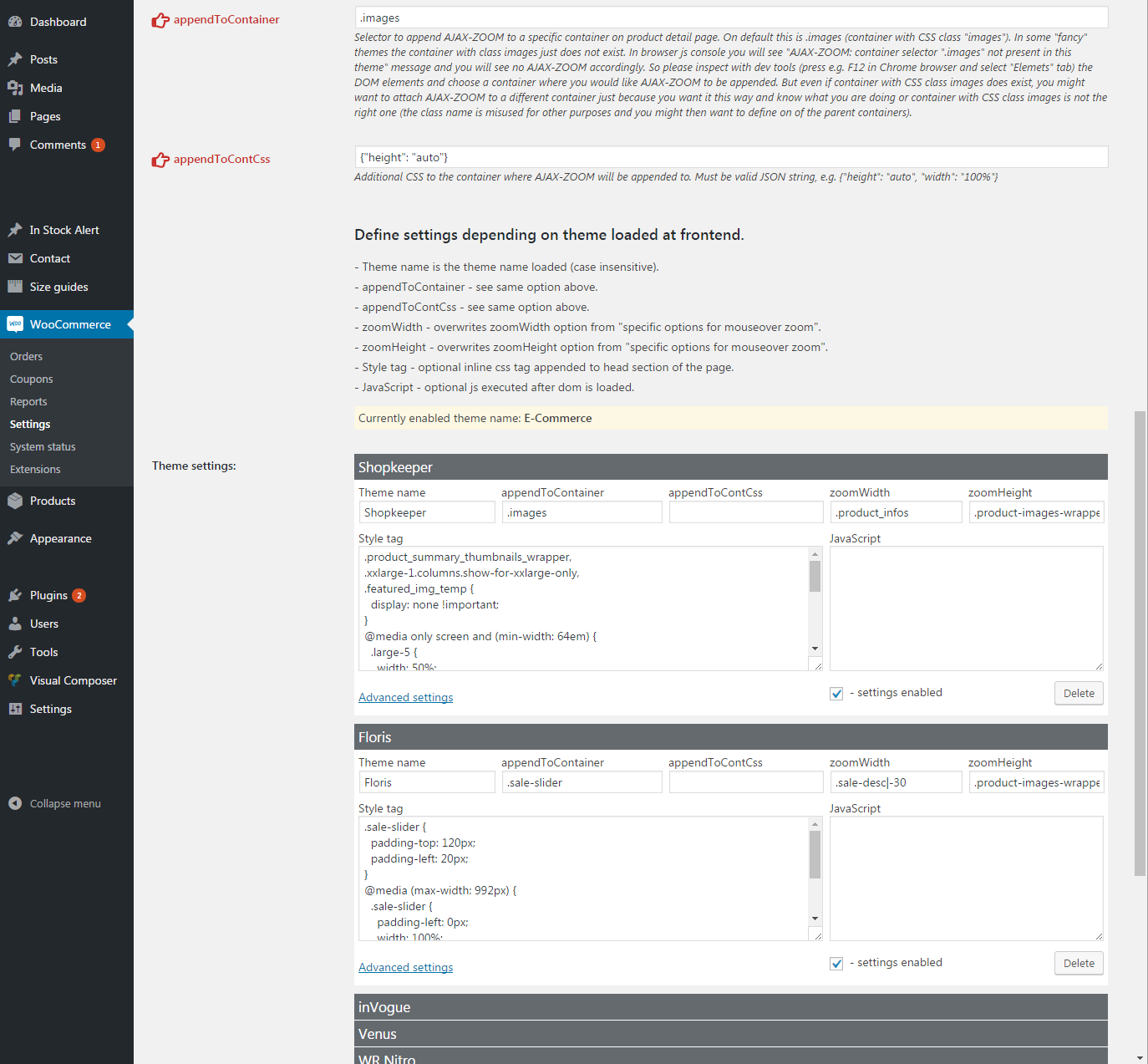Click the Collapse menu arrow icon
Viewport: 1148px width, 1064px height.
pyautogui.click(x=15, y=803)
